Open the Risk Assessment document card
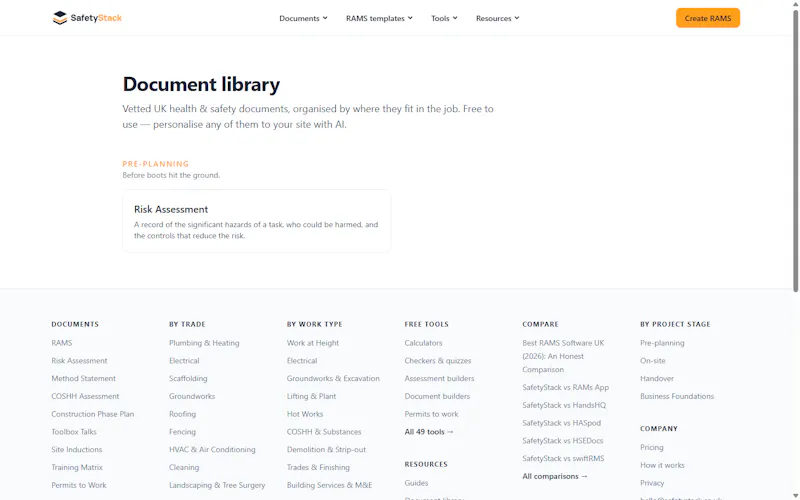 [x=257, y=221]
